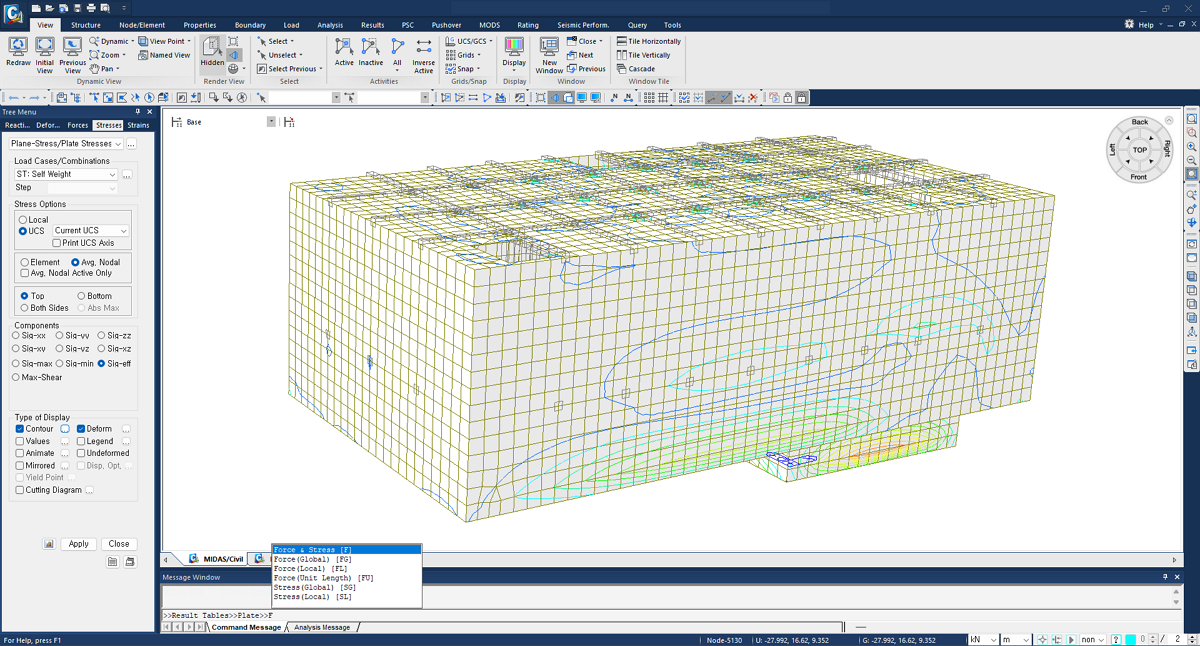Open the ST: Self Weight load case dropdown
1200x646 pixels.
(x=111, y=175)
